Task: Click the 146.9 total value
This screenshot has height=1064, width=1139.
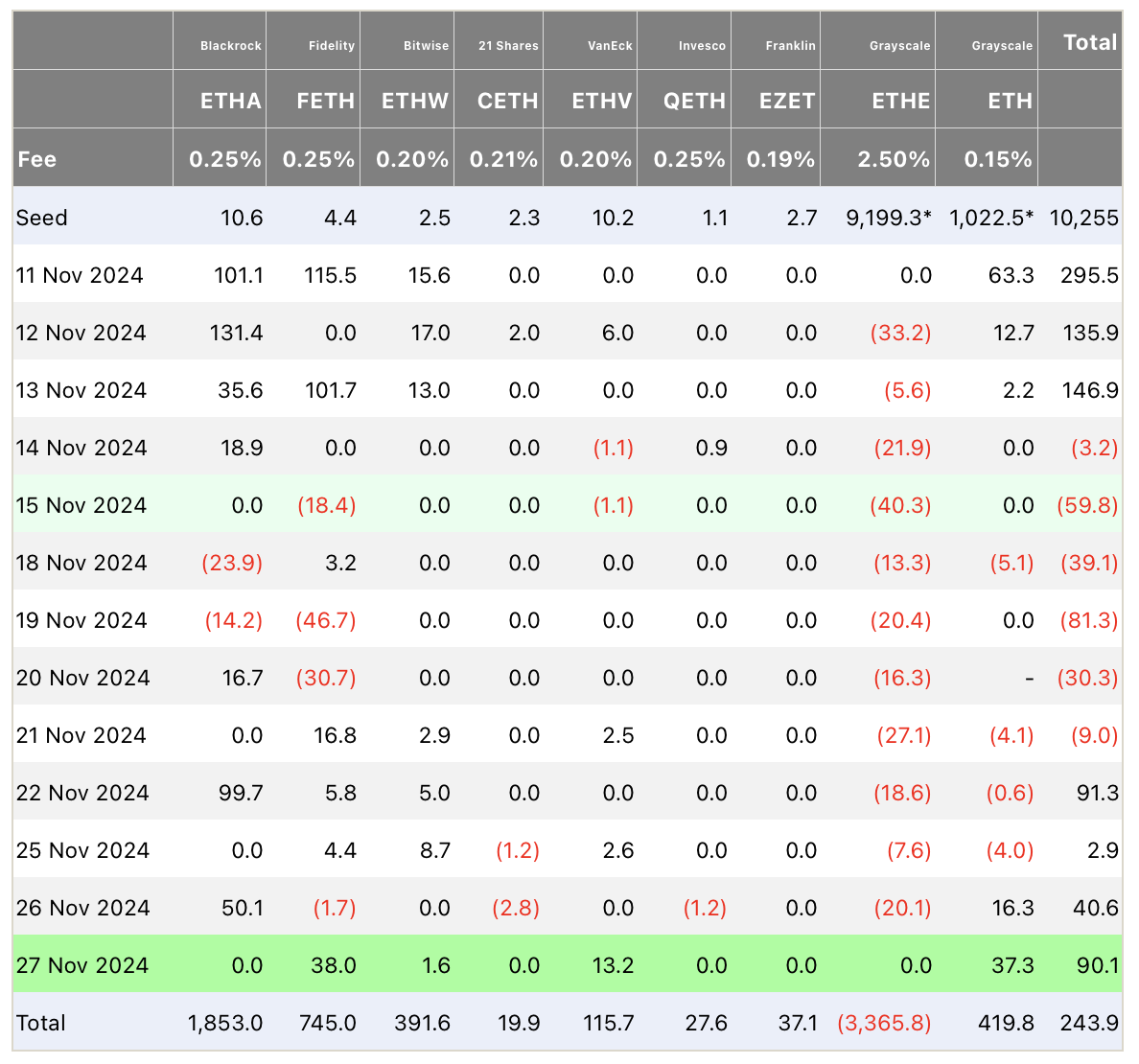Action: 1089,390
